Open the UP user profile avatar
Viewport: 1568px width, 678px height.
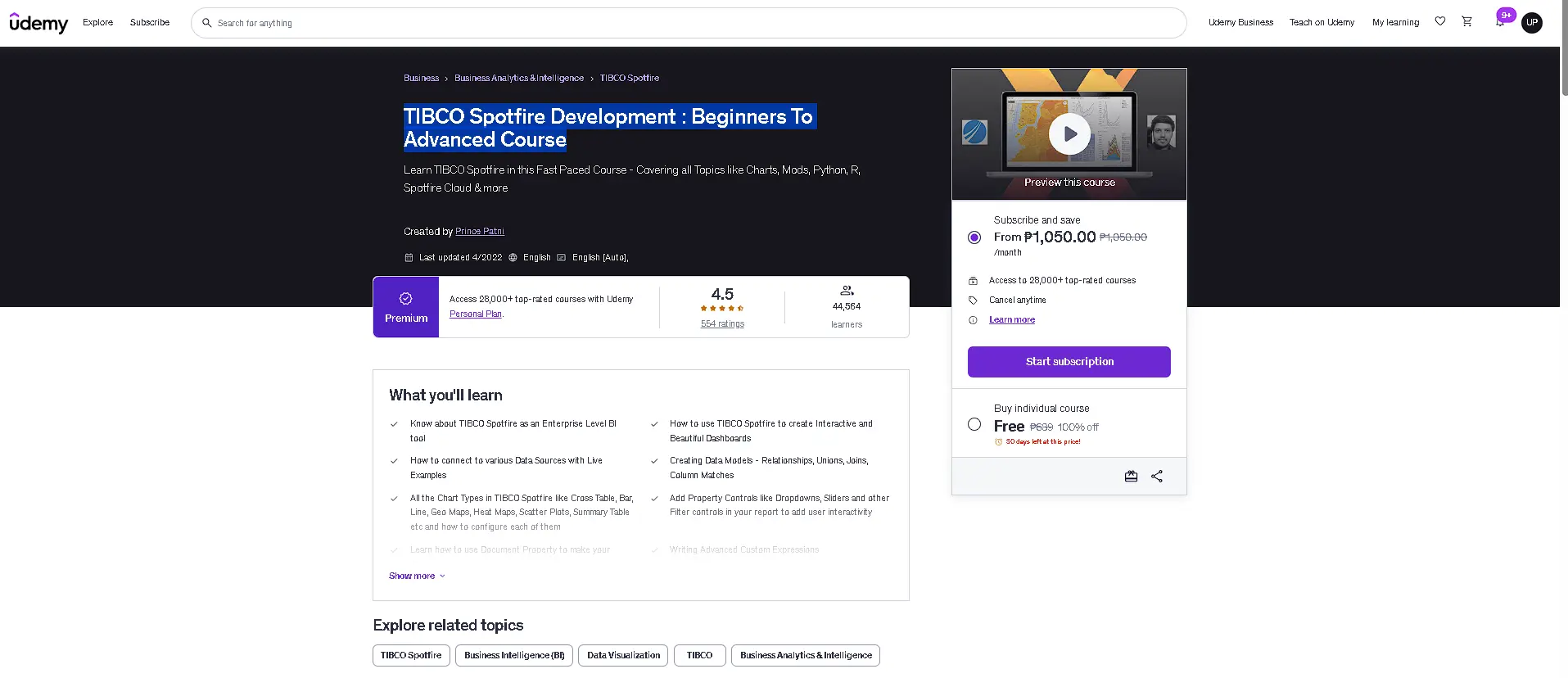[1532, 22]
